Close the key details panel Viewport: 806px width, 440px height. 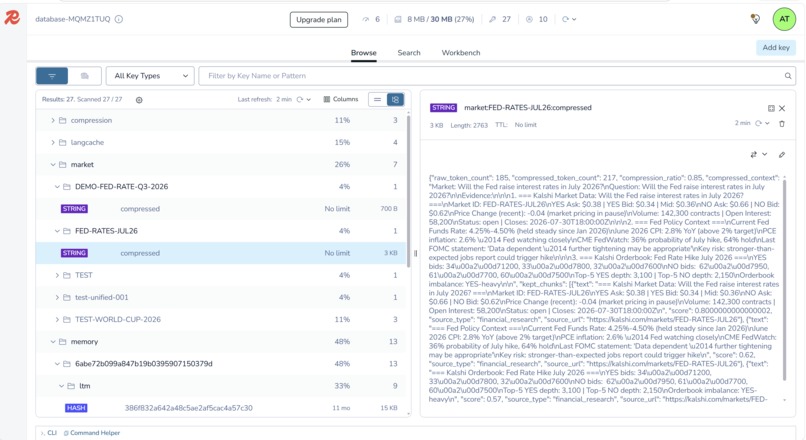point(782,108)
